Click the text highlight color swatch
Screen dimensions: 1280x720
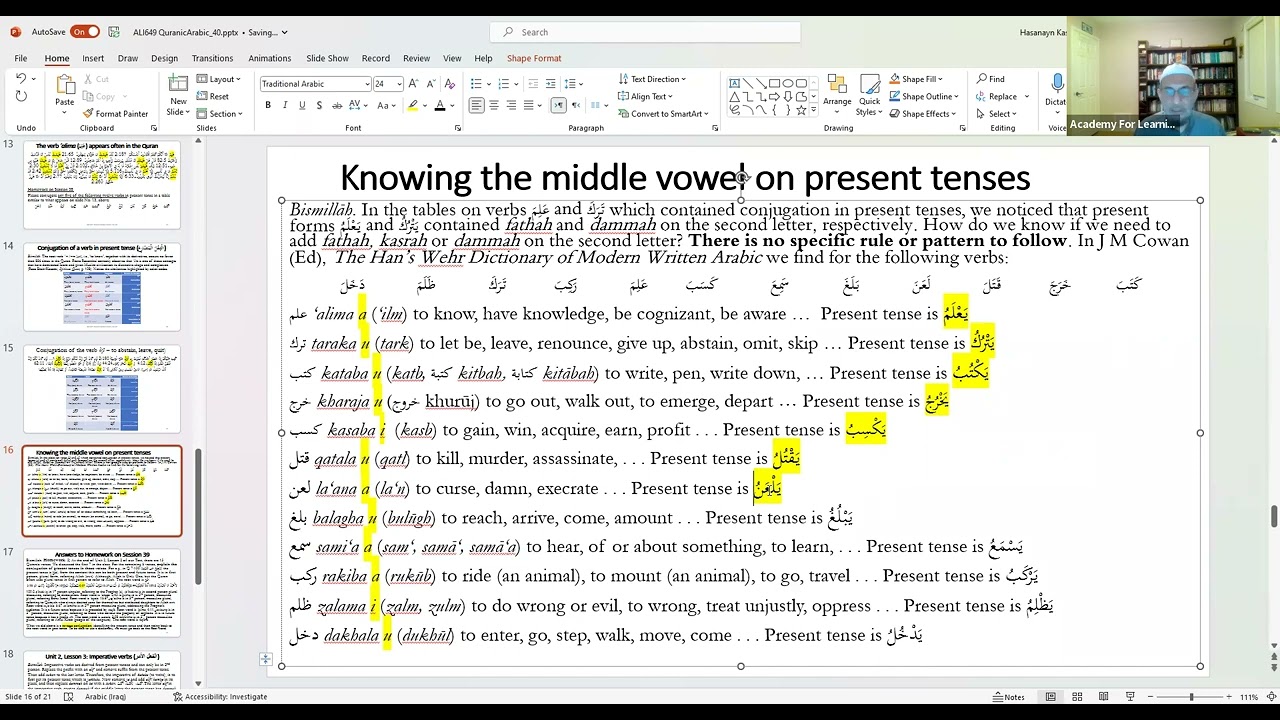pyautogui.click(x=412, y=105)
